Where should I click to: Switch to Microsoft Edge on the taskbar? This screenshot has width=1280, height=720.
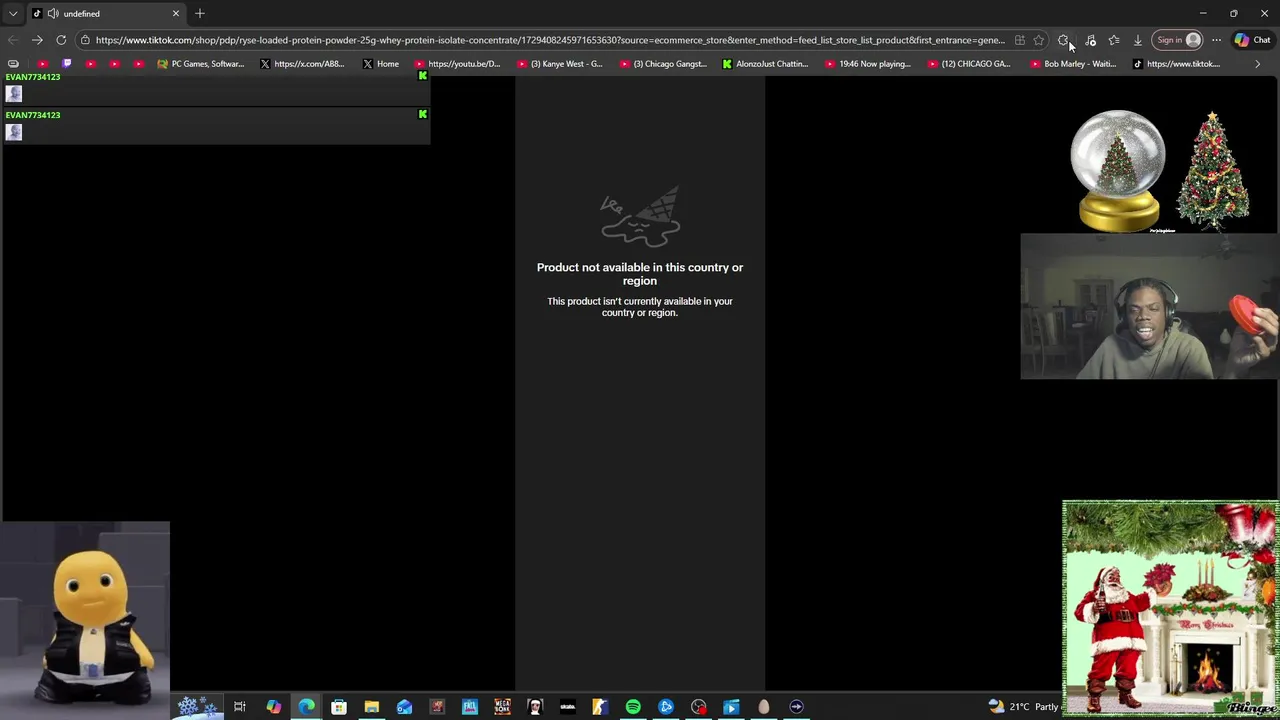tap(306, 707)
